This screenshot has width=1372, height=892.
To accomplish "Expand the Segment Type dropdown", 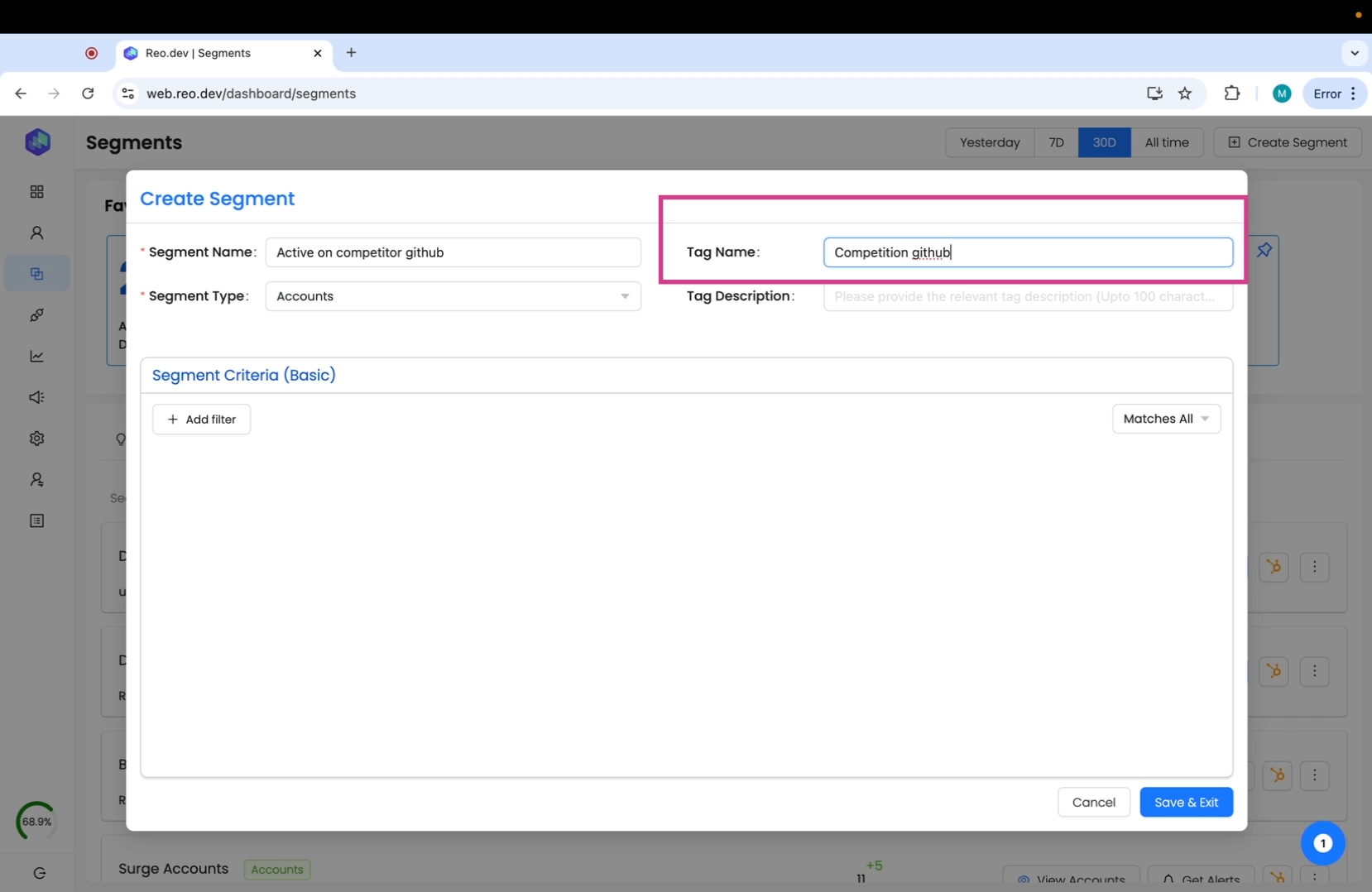I will tap(453, 296).
